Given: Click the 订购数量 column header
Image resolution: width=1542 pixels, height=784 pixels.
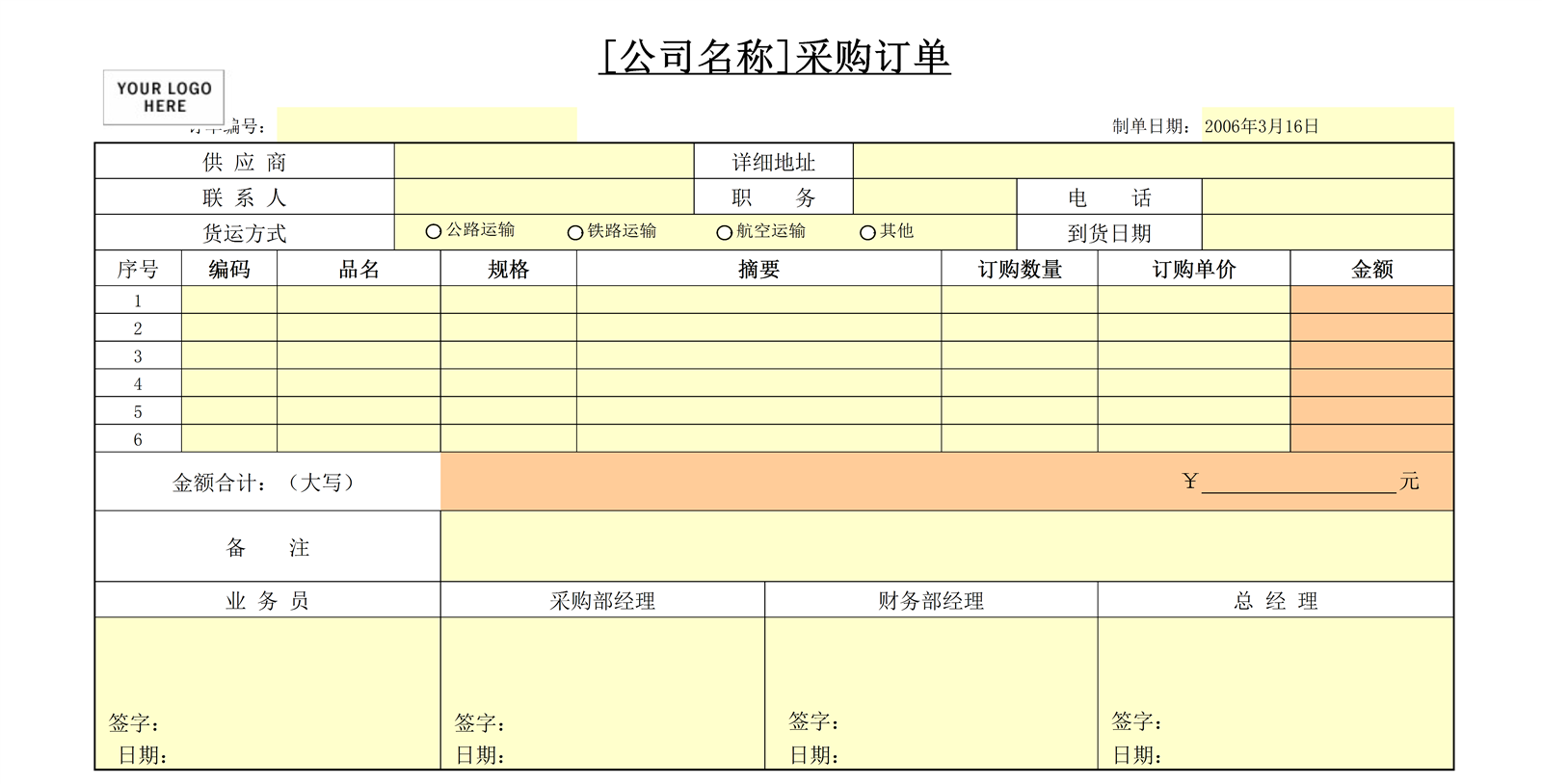Looking at the screenshot, I should pyautogui.click(x=1020, y=269).
